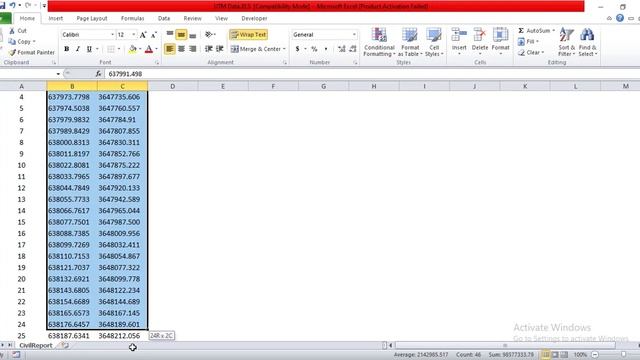Screen dimensions: 640x360
Task: Click the formula bar showing 637991.498
Action: tap(371, 74)
